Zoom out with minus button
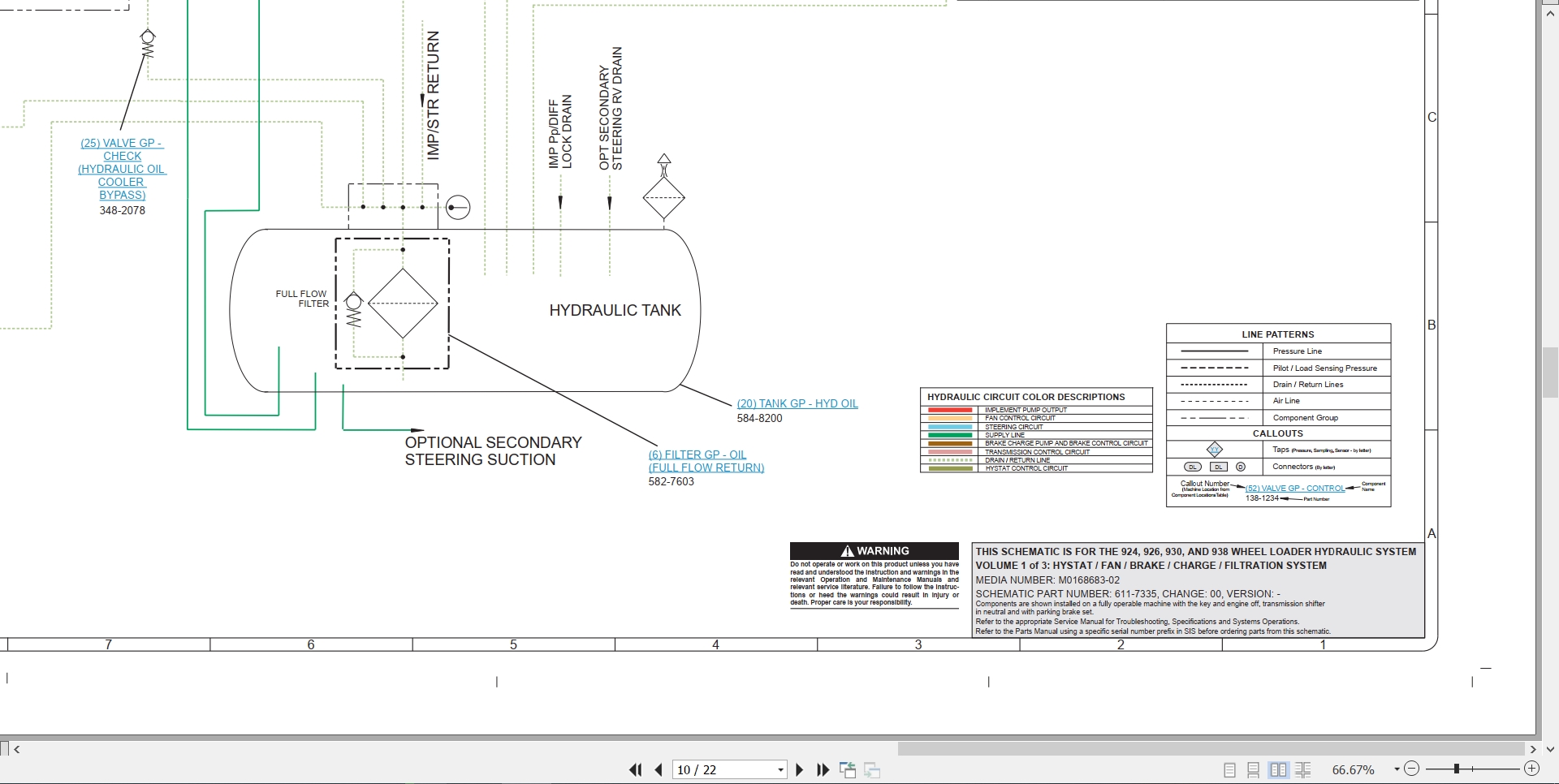This screenshot has height=784, width=1559. [1412, 769]
